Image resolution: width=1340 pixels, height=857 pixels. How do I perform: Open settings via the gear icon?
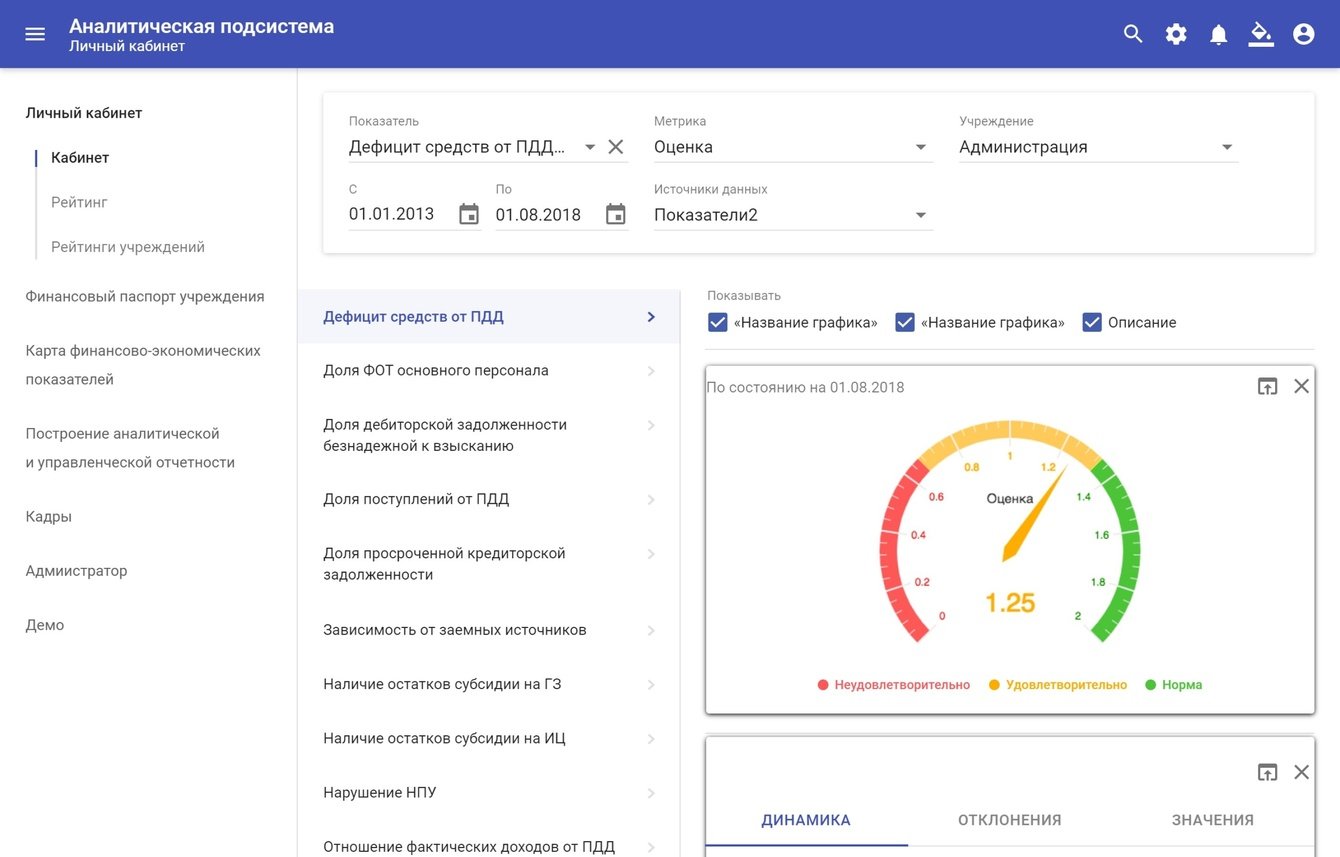[x=1176, y=34]
